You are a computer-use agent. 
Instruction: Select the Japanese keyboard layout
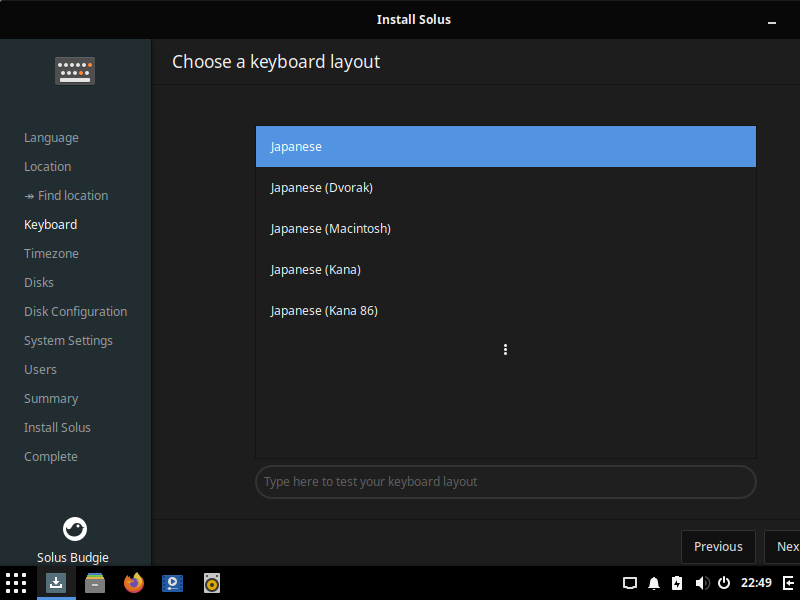(506, 146)
